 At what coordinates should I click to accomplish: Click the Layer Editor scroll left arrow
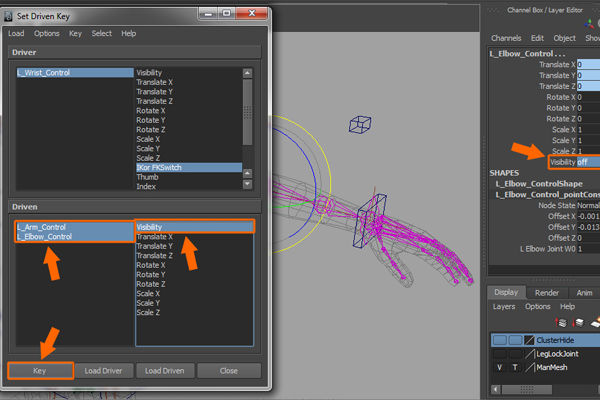tap(496, 390)
